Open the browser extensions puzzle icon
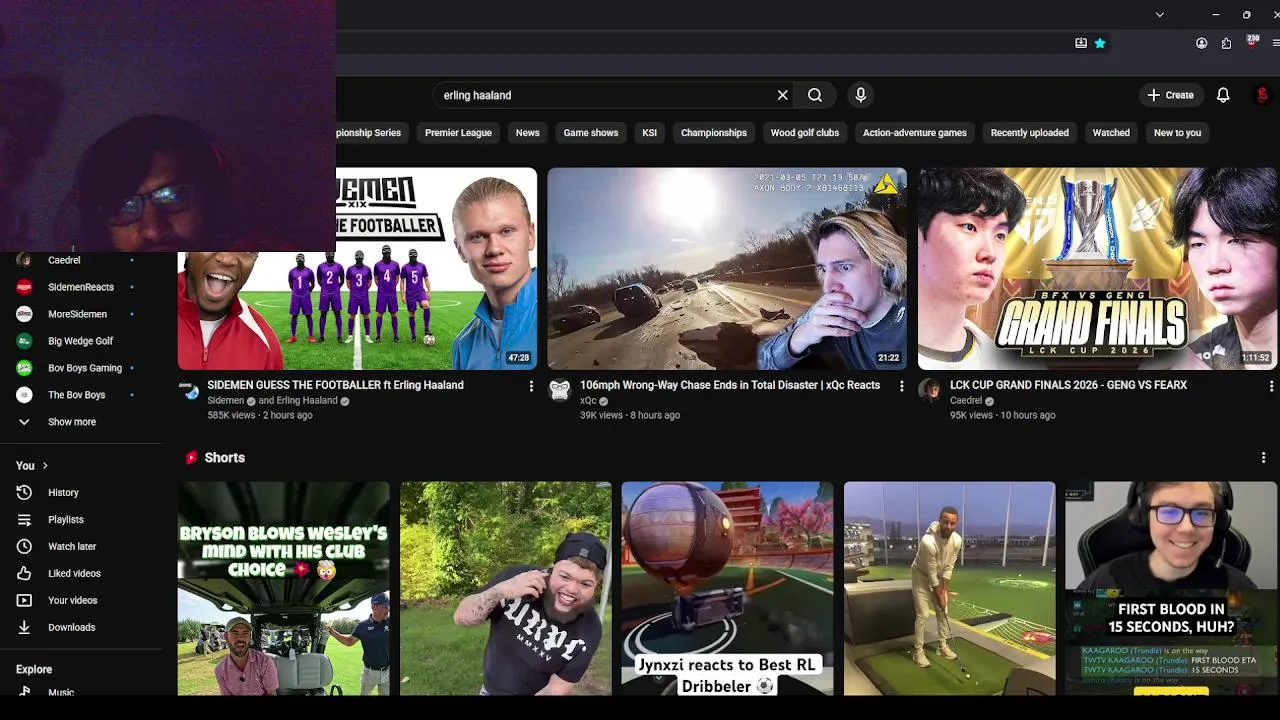 (x=1226, y=43)
